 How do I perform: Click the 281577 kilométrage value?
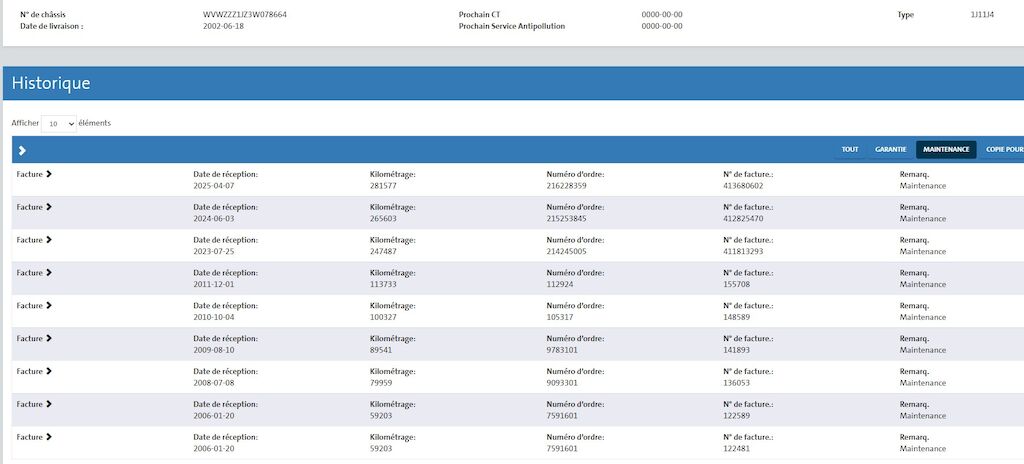(x=383, y=186)
